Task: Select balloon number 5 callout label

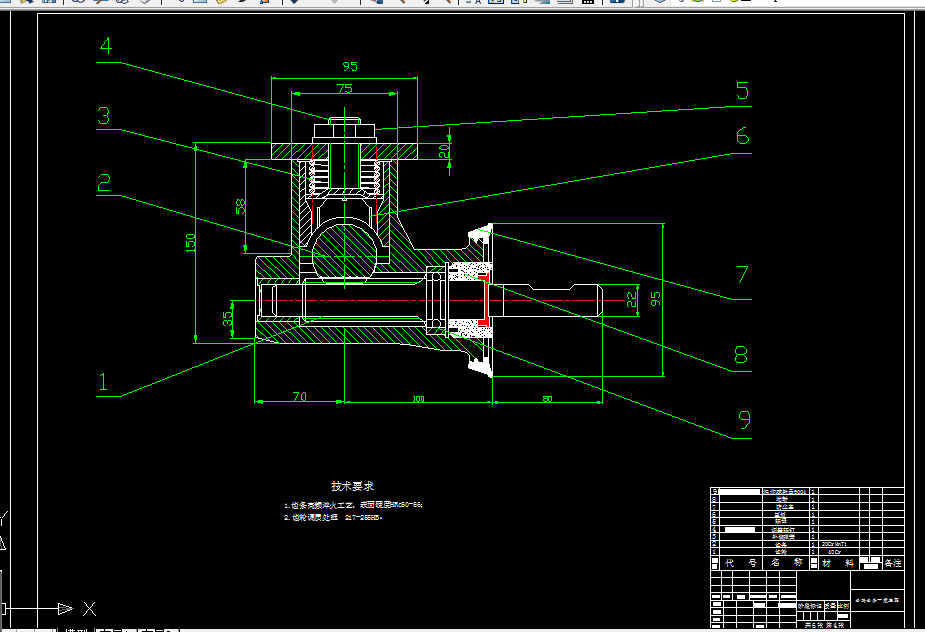Action: click(x=742, y=91)
